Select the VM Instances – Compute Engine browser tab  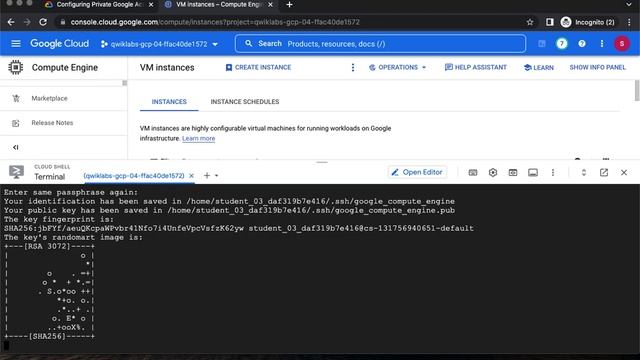point(219,4)
